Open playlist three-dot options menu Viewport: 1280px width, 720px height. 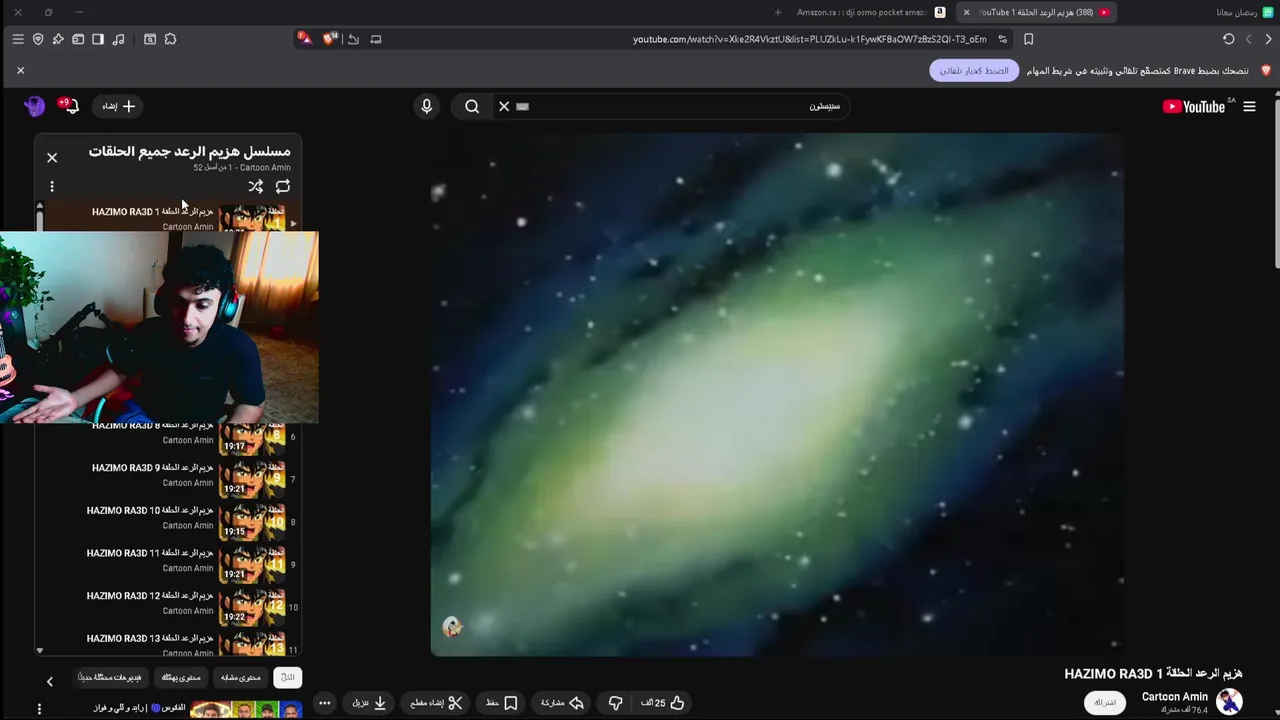pos(52,186)
